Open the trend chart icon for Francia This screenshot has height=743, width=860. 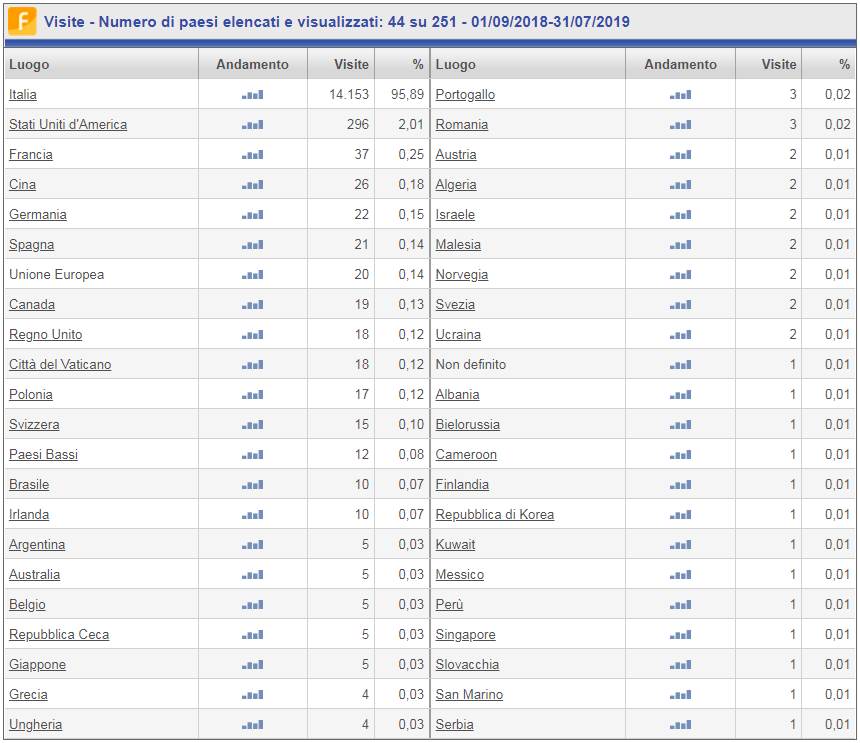252,155
